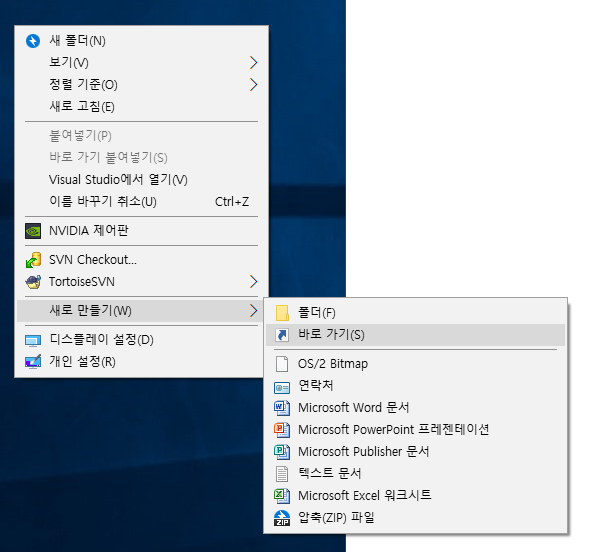Screen dimensions: 594x552
Task: Open 정렬 기준(O) menu entry
Action: 141,84
